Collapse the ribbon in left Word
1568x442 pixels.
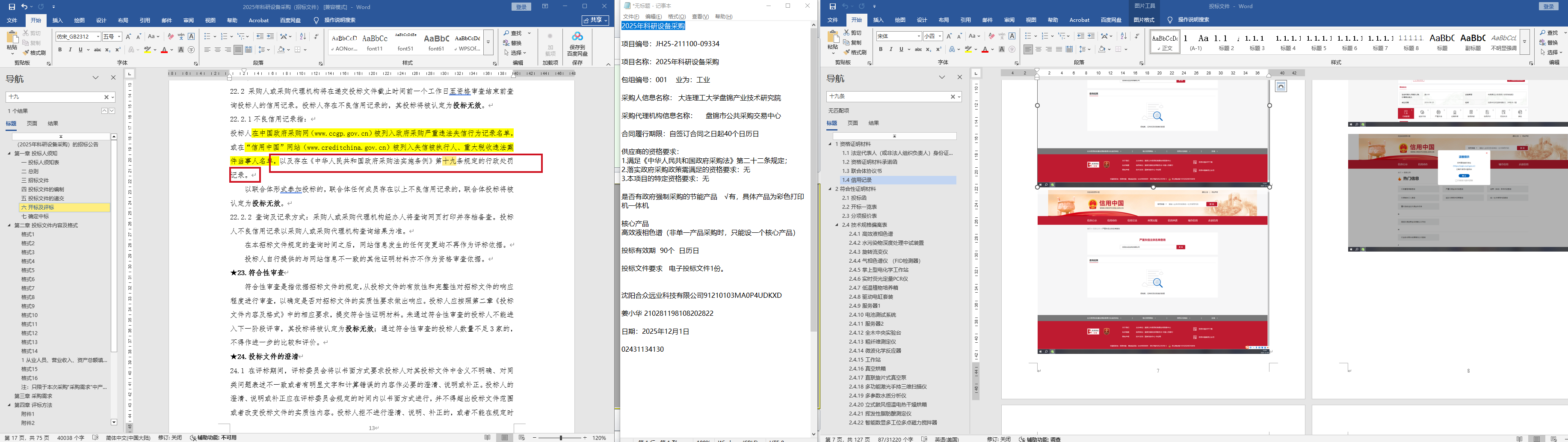coord(608,64)
